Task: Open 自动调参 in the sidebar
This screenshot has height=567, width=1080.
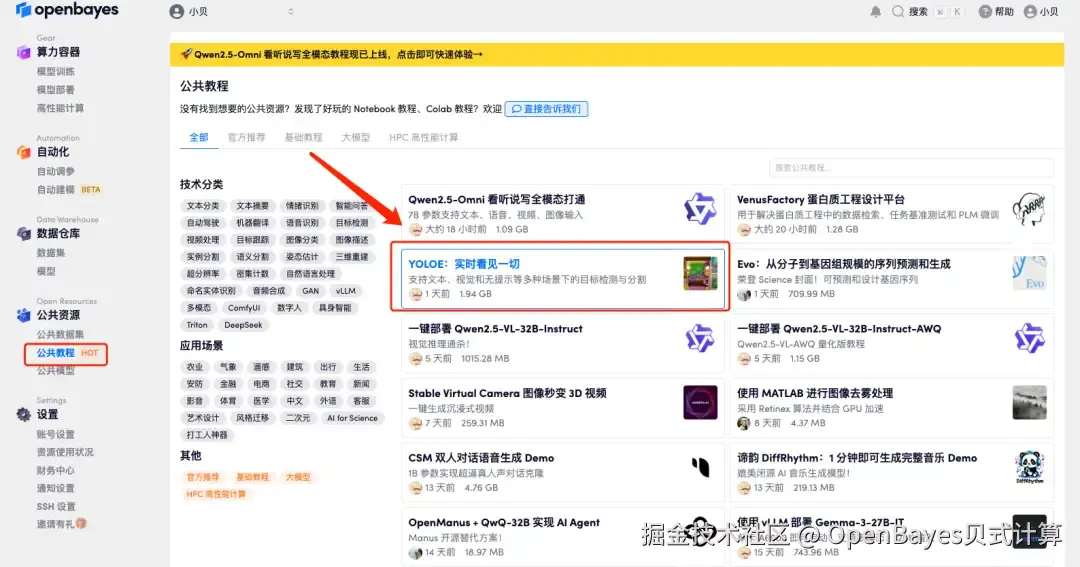Action: pyautogui.click(x=55, y=171)
